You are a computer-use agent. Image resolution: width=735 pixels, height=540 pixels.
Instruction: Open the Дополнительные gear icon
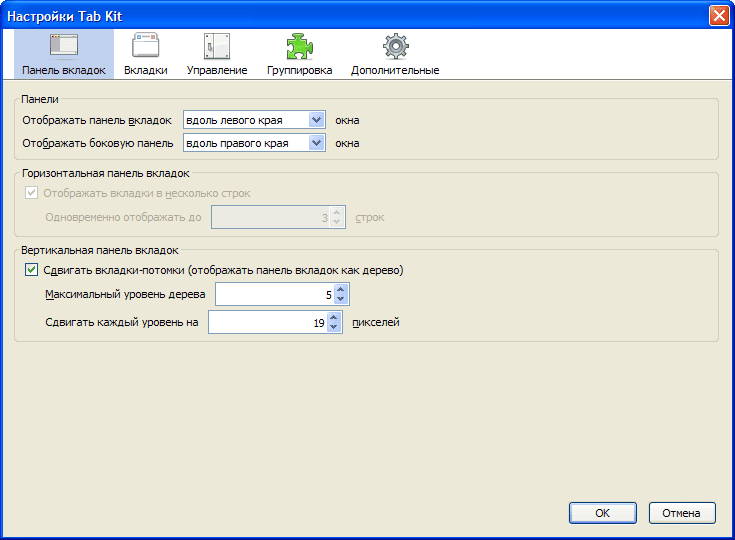pyautogui.click(x=396, y=46)
